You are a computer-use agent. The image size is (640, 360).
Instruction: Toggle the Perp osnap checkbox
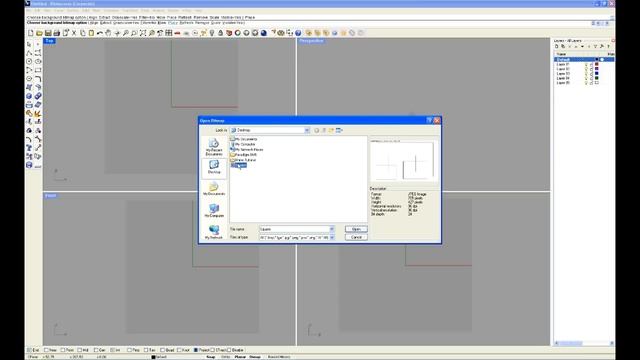pos(129,350)
